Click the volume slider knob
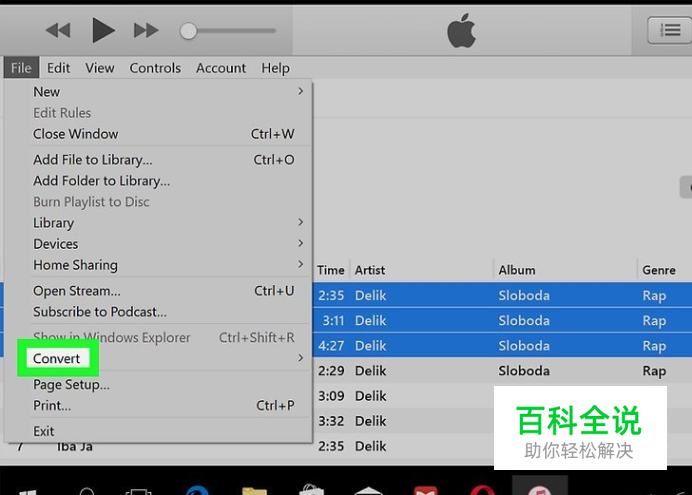 pyautogui.click(x=188, y=31)
